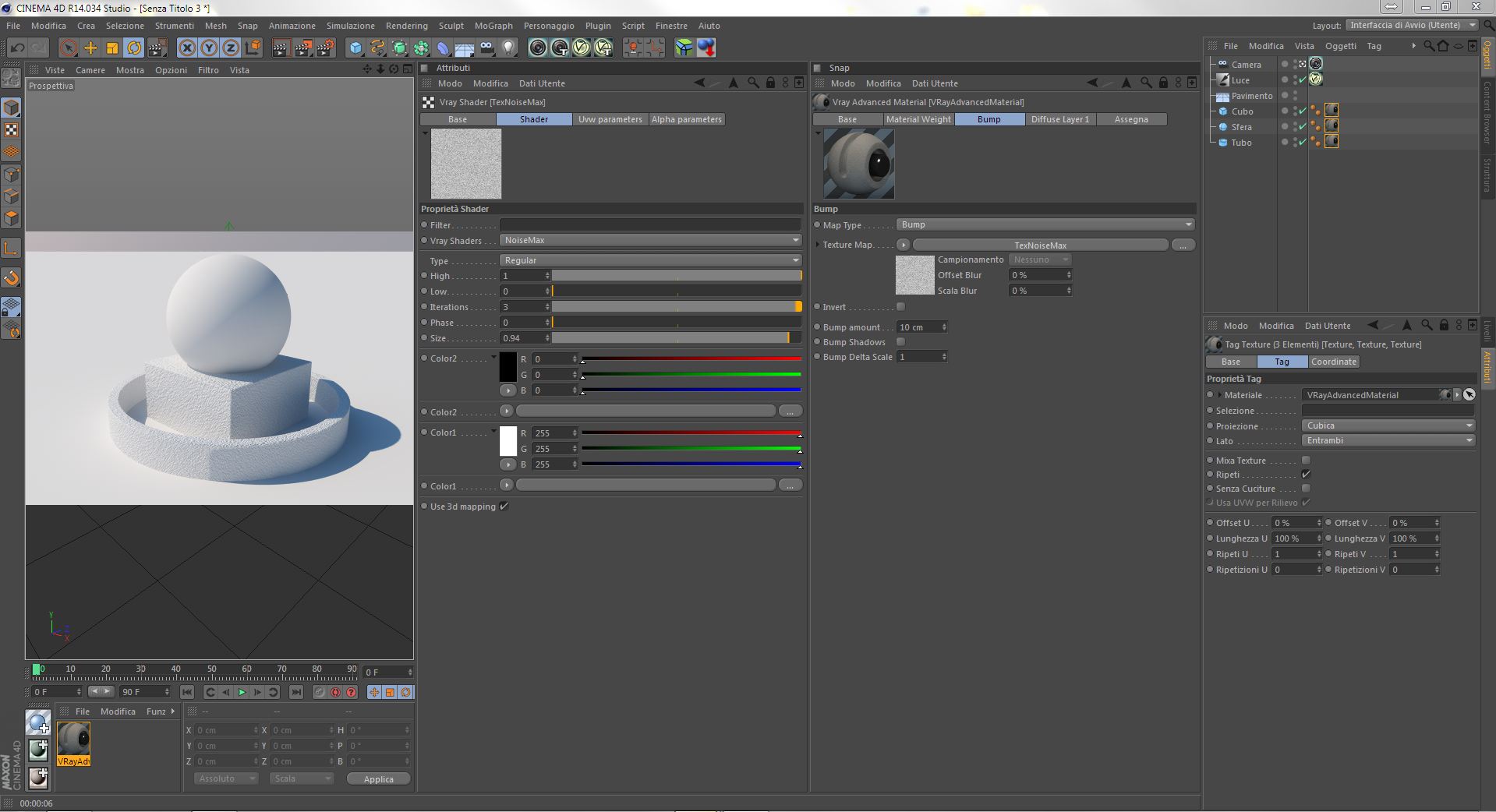The image size is (1496, 812).
Task: Select the texture tag on the Sfera row
Action: tap(1332, 126)
